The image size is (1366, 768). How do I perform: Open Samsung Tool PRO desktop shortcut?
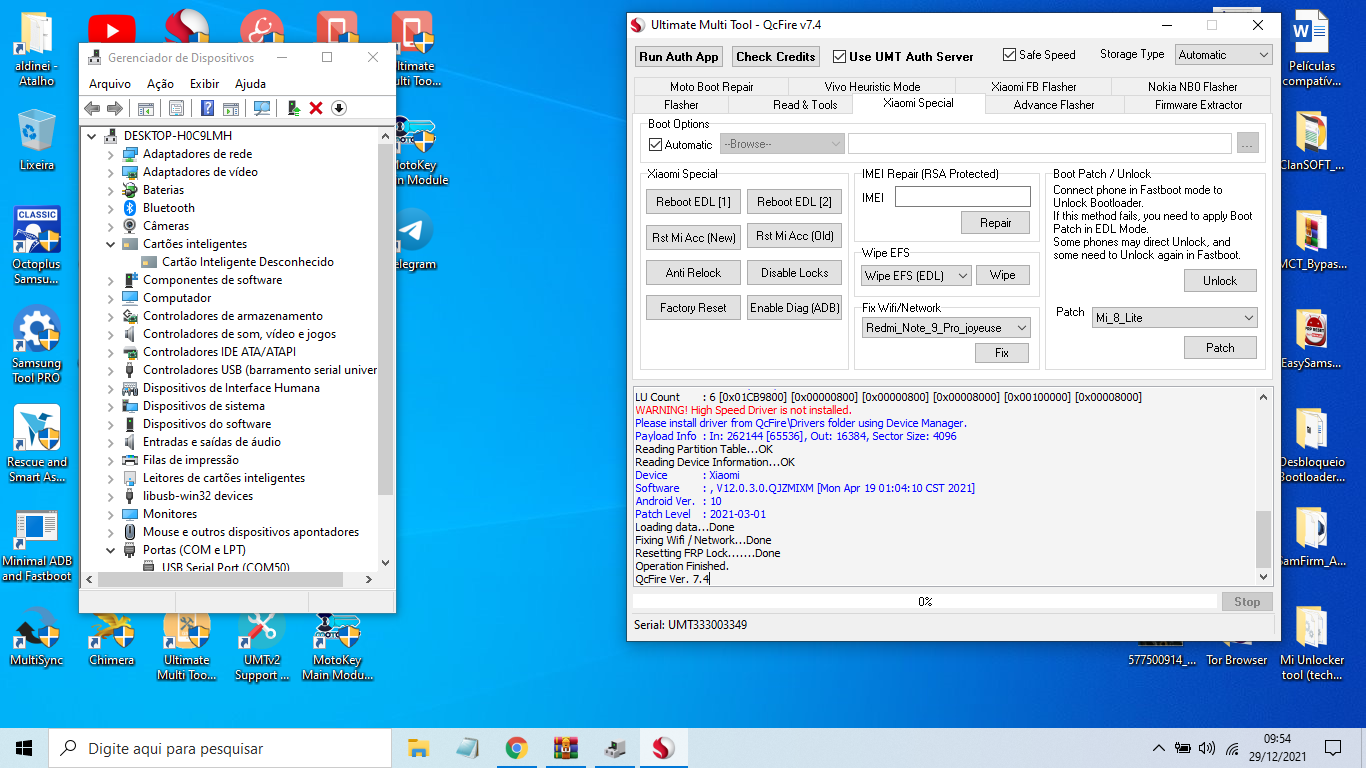pos(36,345)
